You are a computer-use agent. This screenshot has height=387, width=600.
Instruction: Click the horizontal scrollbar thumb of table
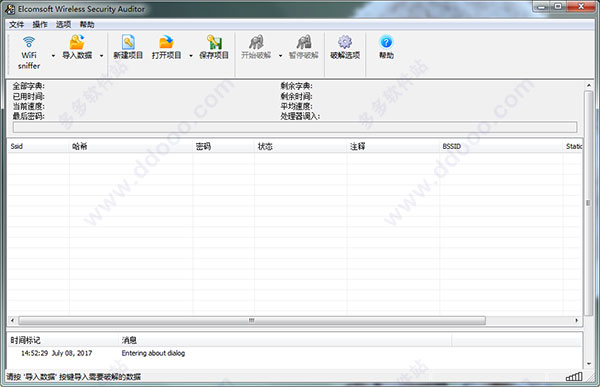pos(252,320)
